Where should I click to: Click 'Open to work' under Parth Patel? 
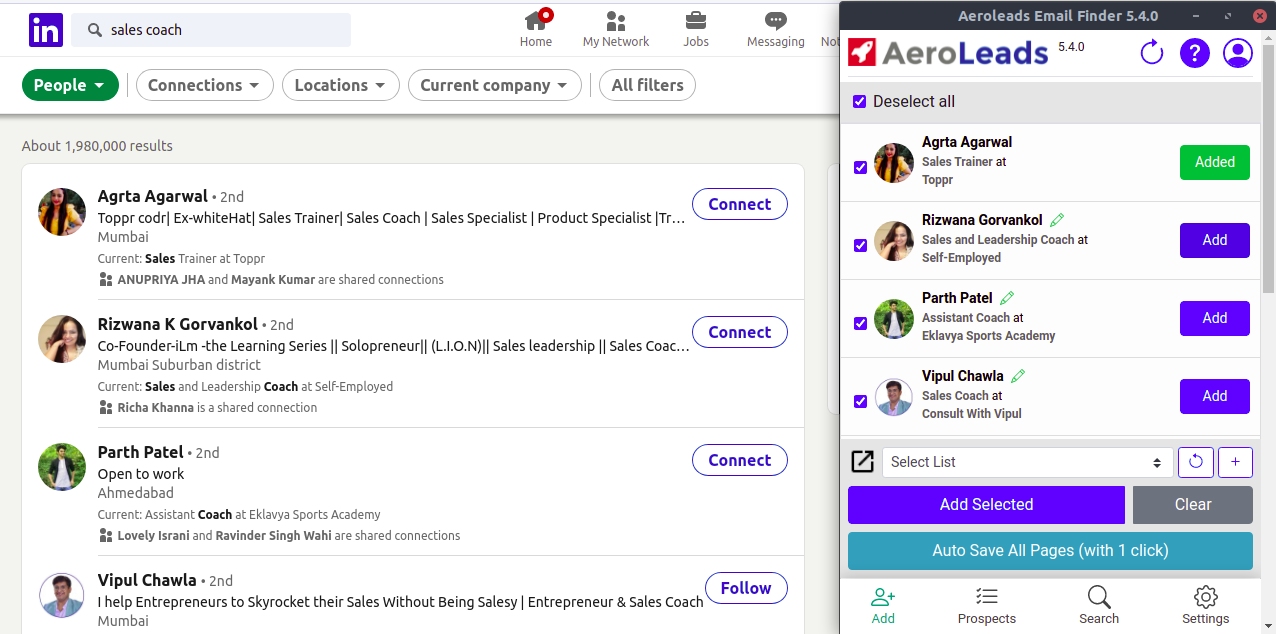(x=141, y=474)
